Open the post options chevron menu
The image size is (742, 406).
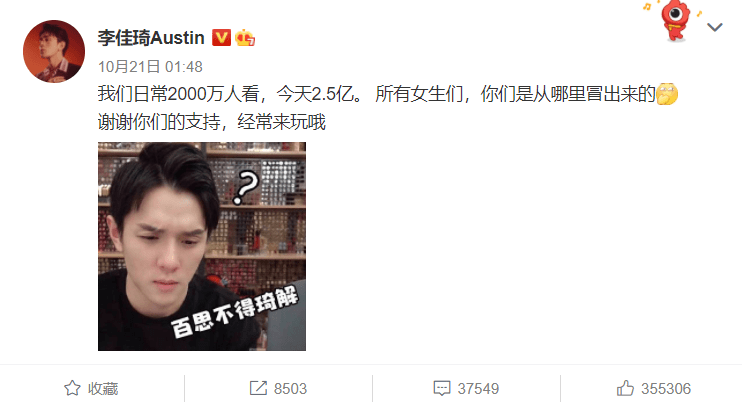tap(715, 27)
